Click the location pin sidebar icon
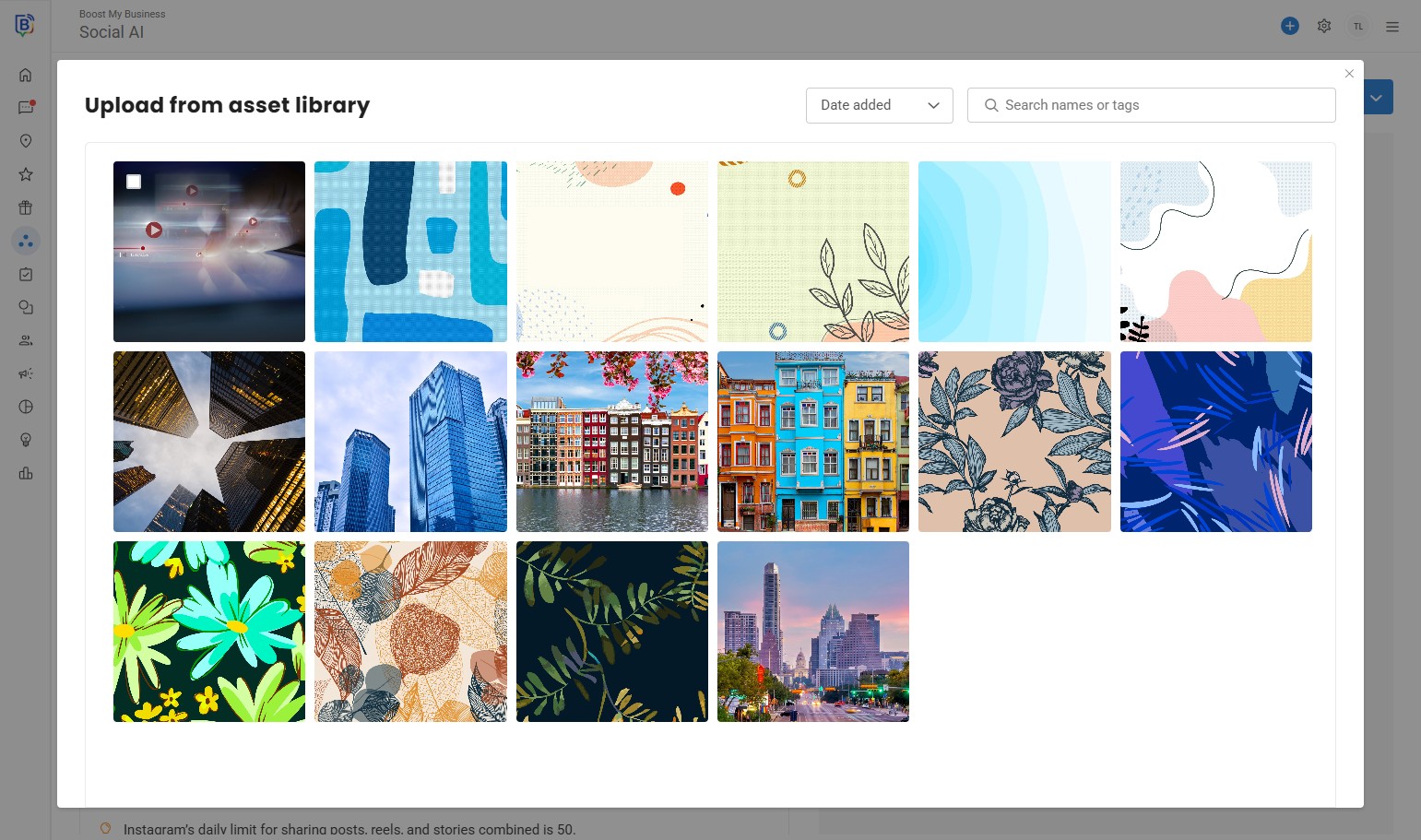 [x=26, y=141]
